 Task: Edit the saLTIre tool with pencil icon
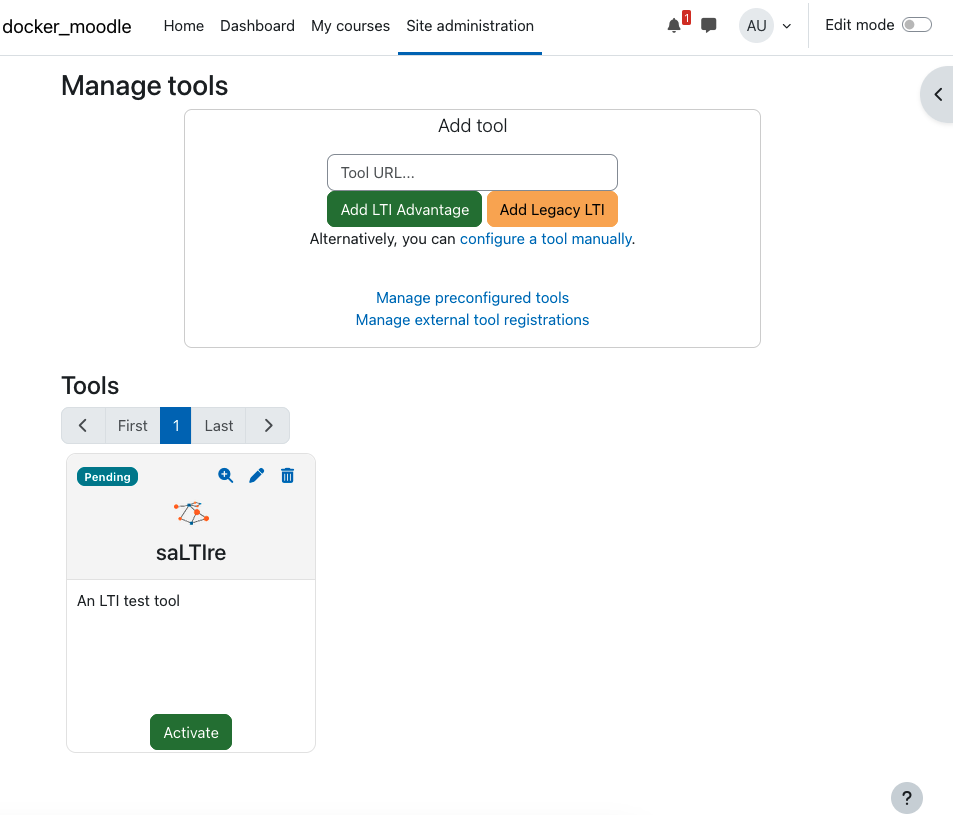[x=256, y=475]
